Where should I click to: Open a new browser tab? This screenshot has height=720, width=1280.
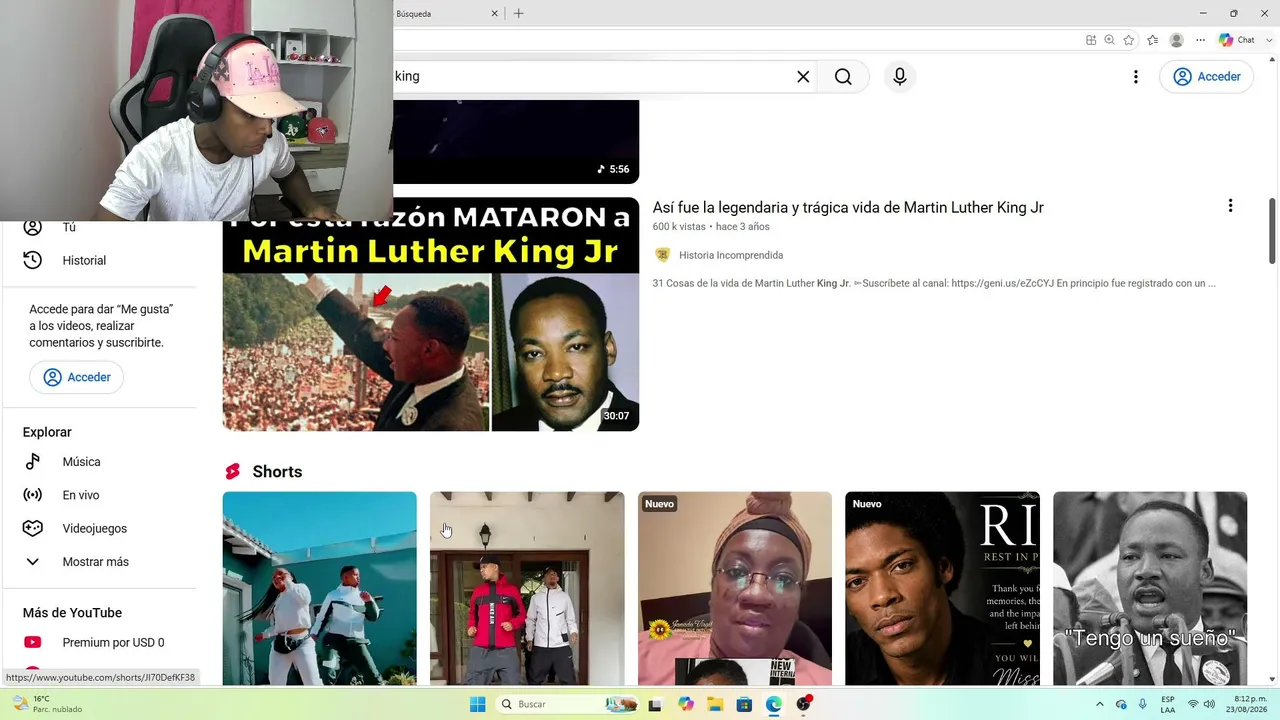[518, 14]
